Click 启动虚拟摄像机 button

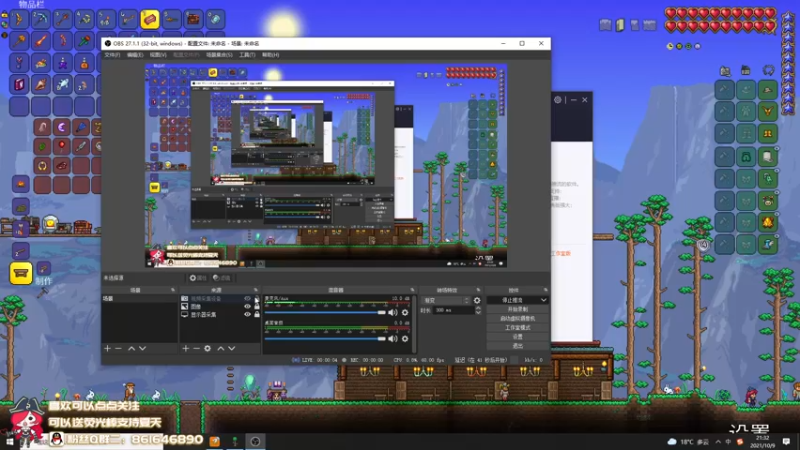pyautogui.click(x=518, y=319)
